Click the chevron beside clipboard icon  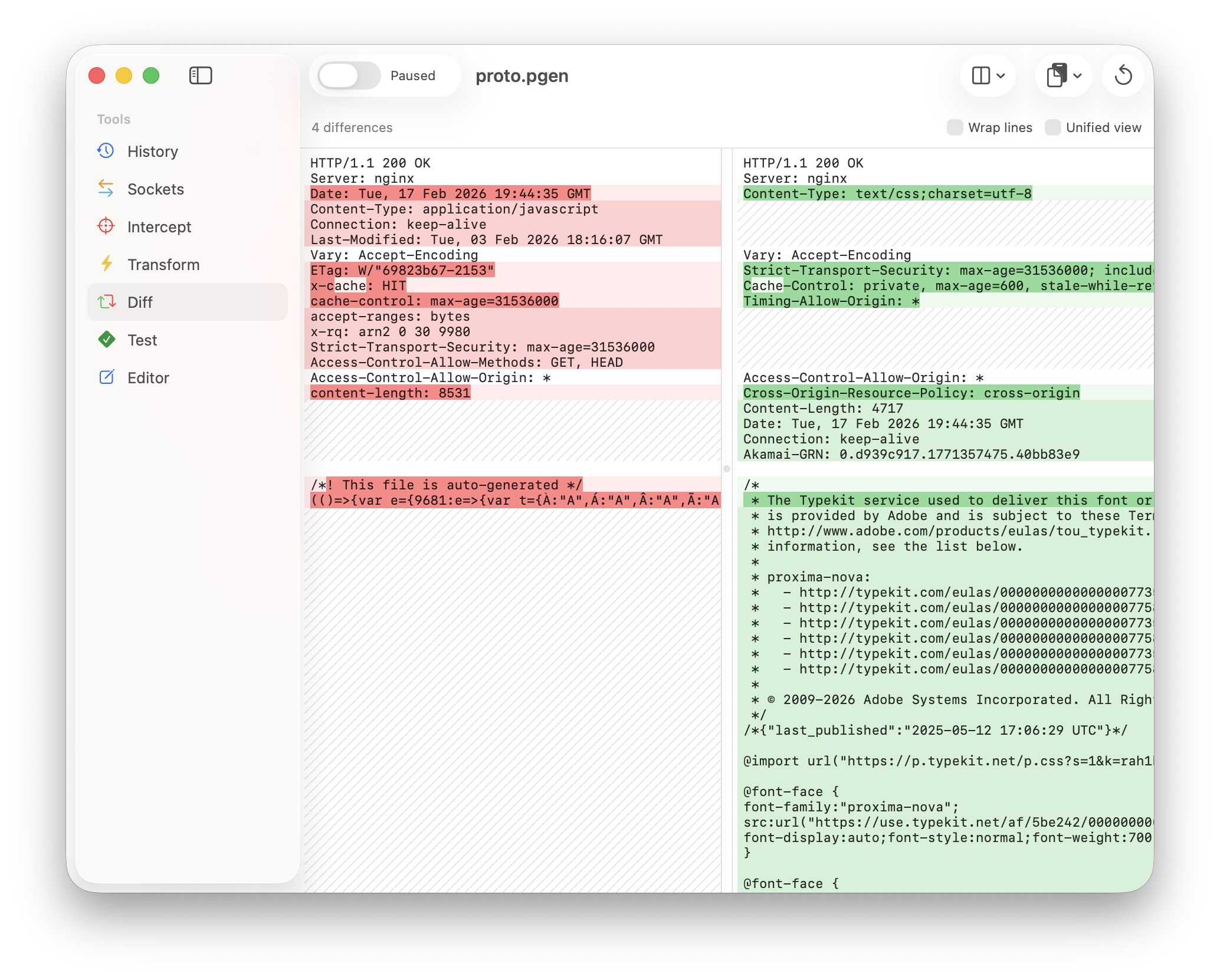1078,75
